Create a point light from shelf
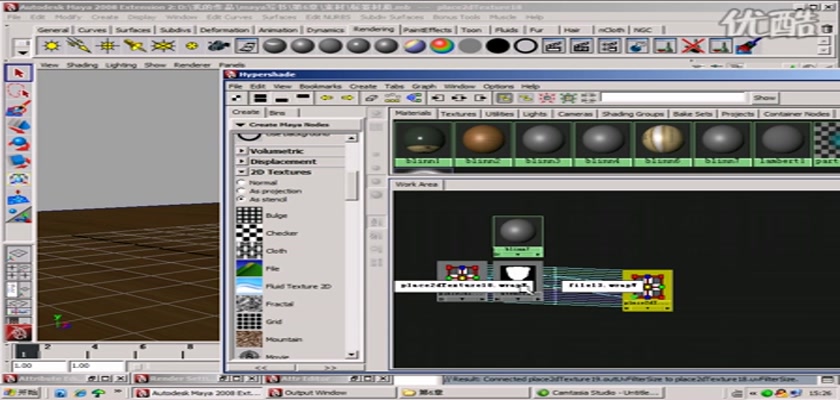 click(107, 46)
